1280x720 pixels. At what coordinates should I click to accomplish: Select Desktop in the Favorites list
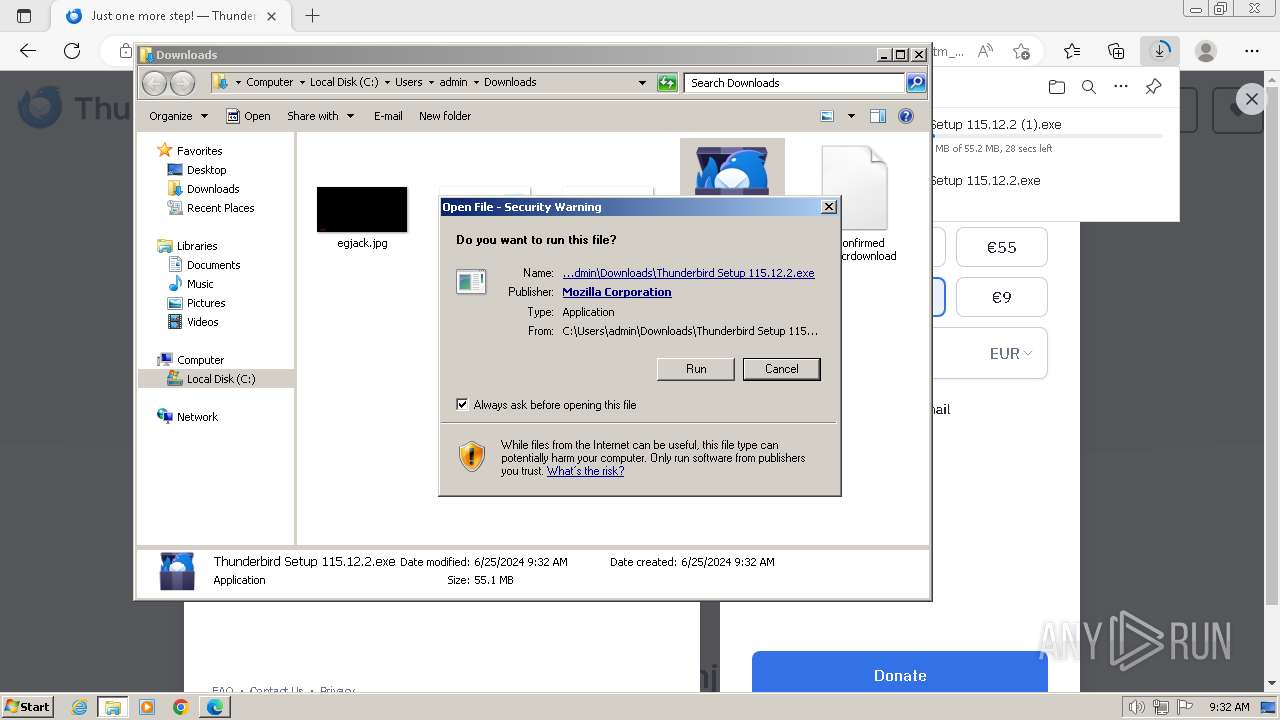(x=206, y=170)
